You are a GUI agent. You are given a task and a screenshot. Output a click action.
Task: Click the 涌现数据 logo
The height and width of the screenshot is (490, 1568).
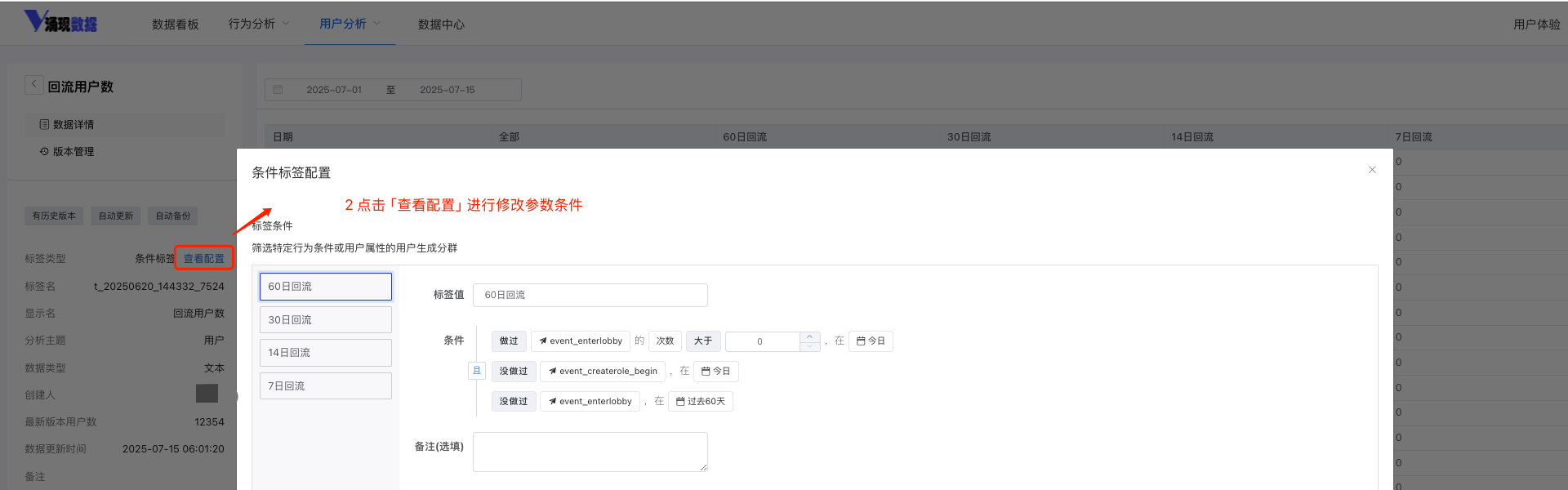(x=60, y=22)
